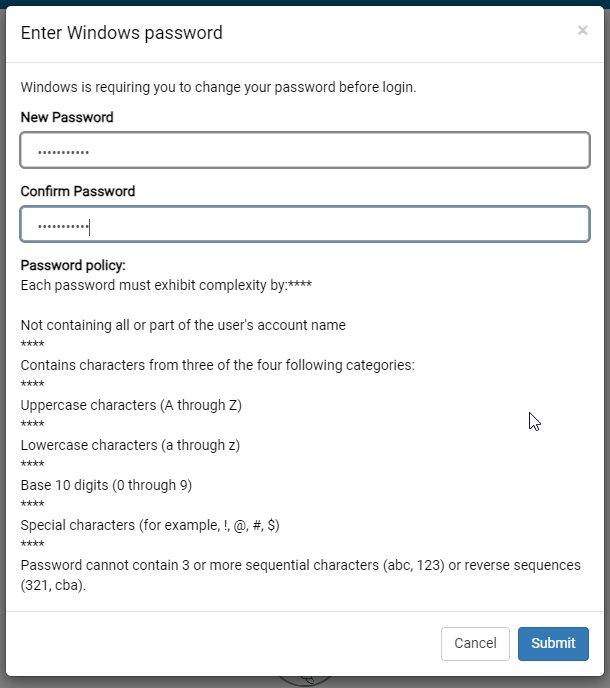
Task: Click the Submit button
Action: click(x=553, y=643)
